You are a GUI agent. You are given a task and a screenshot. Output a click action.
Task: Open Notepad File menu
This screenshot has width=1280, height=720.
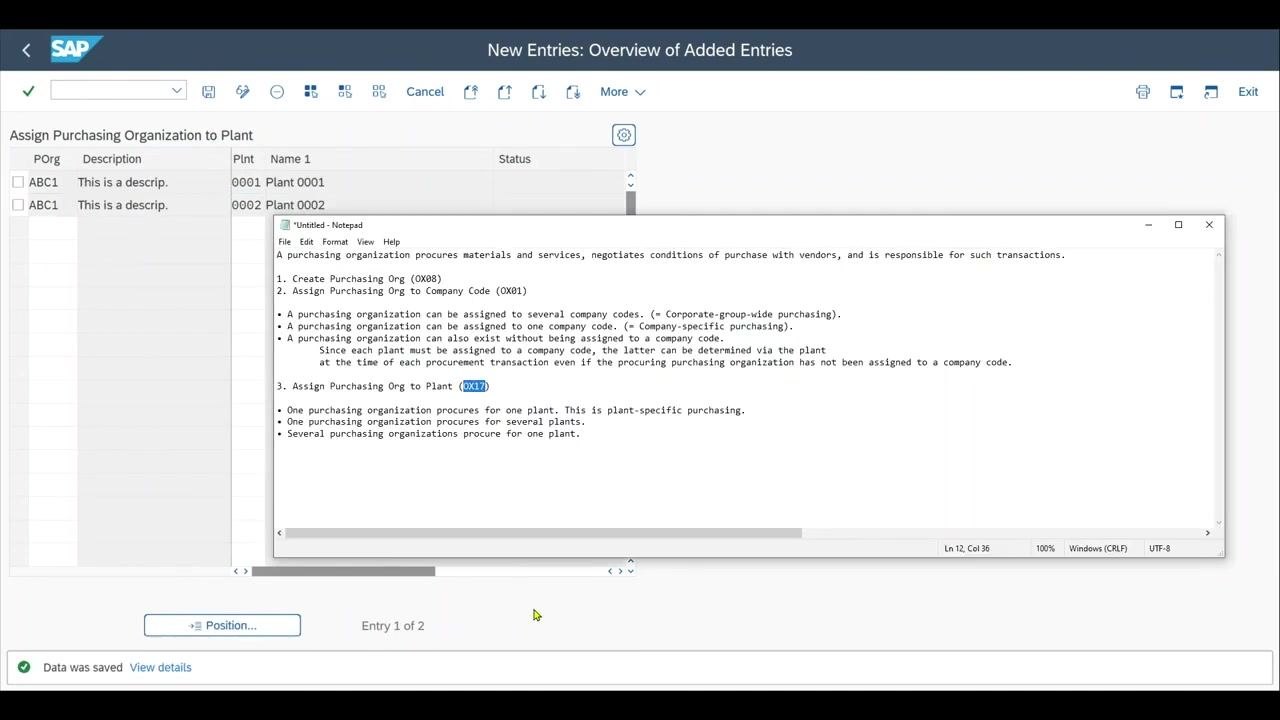pos(285,242)
